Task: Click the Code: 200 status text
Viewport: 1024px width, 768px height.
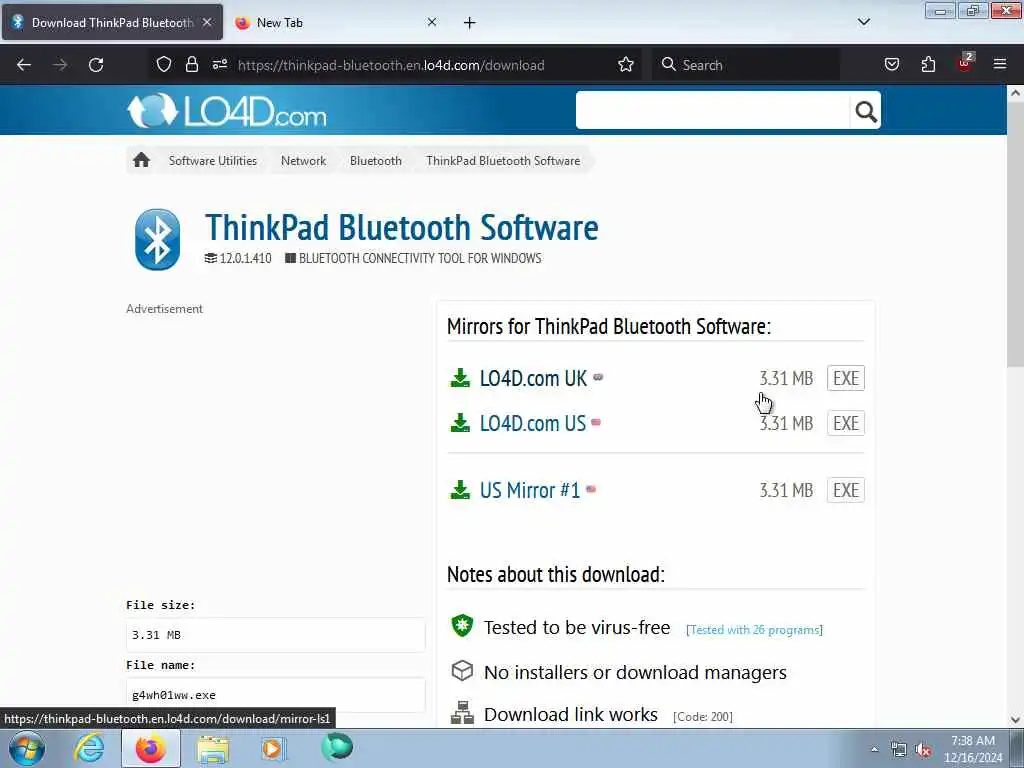Action: [703, 716]
